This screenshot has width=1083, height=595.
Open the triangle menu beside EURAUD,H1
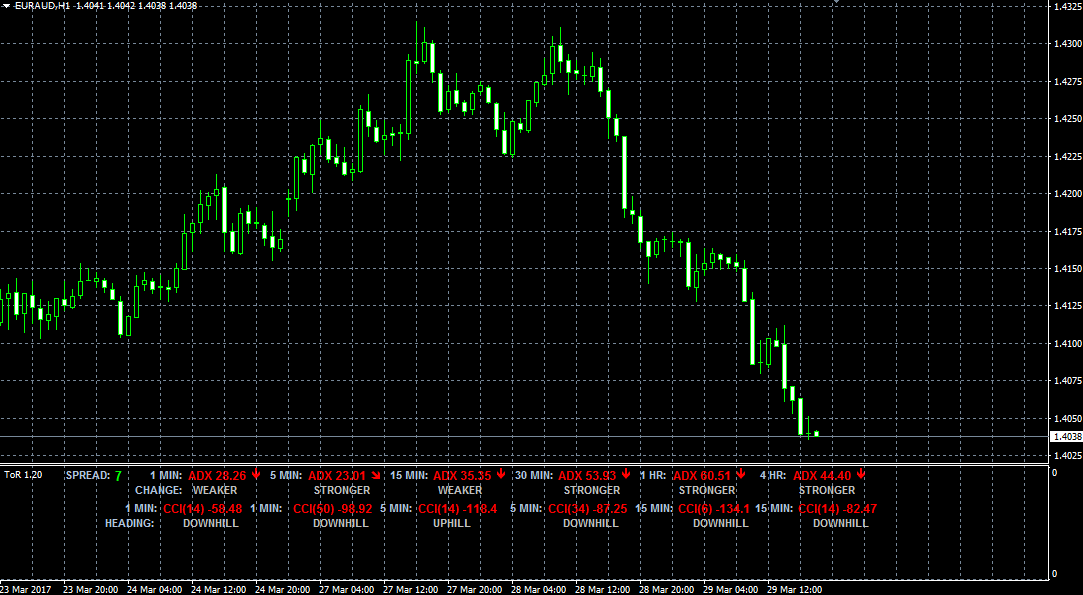[x=6, y=6]
